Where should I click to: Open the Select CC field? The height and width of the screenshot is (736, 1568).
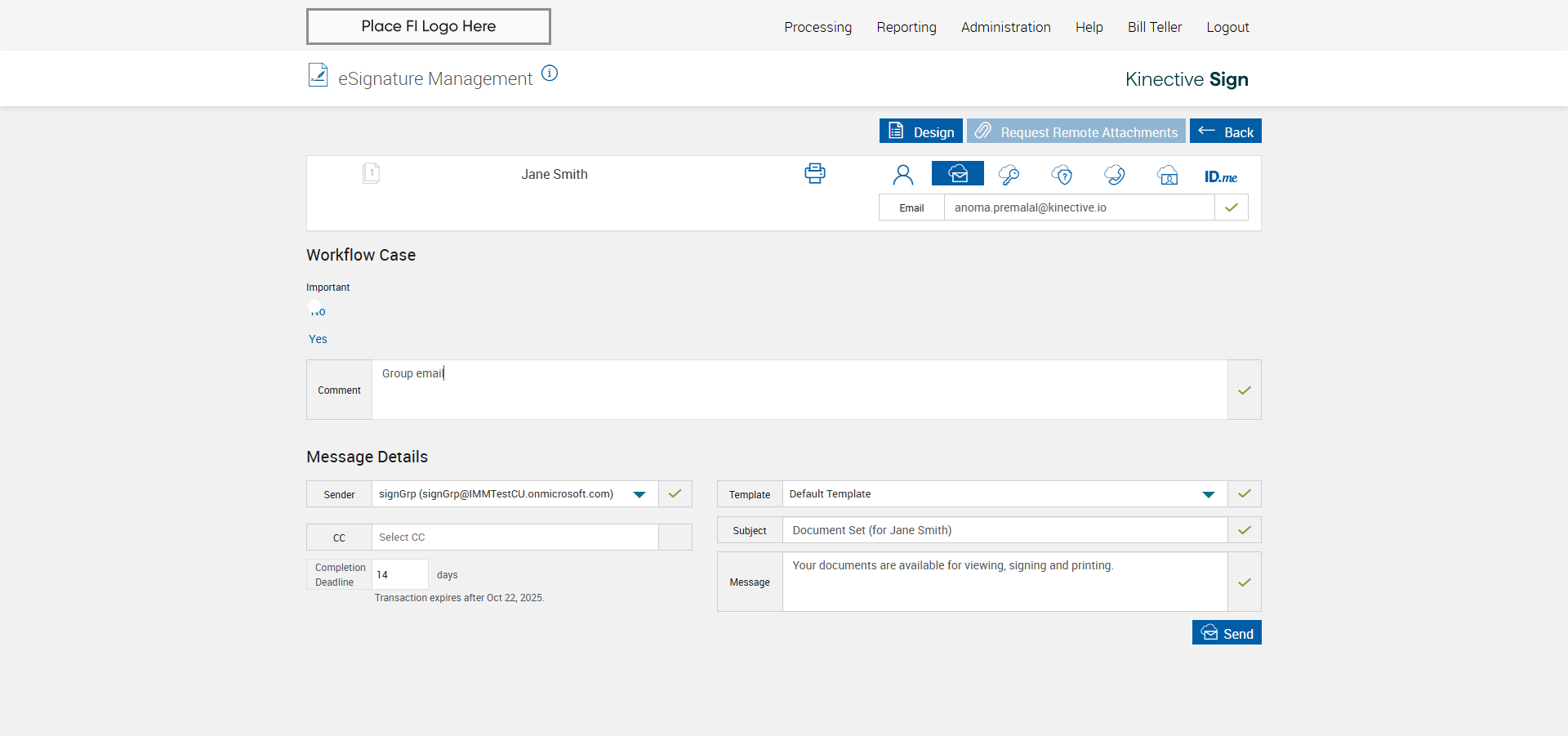(514, 538)
